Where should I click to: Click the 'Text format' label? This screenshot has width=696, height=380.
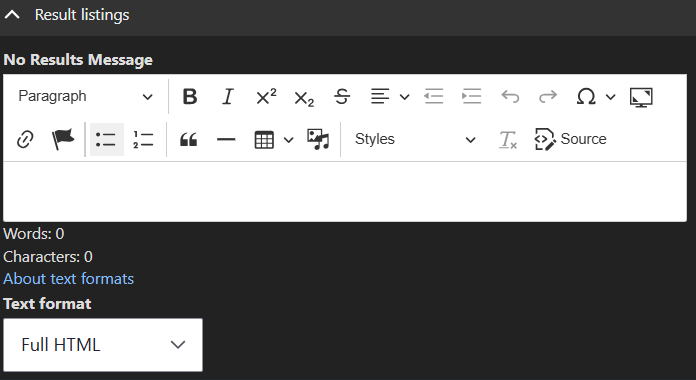click(47, 304)
